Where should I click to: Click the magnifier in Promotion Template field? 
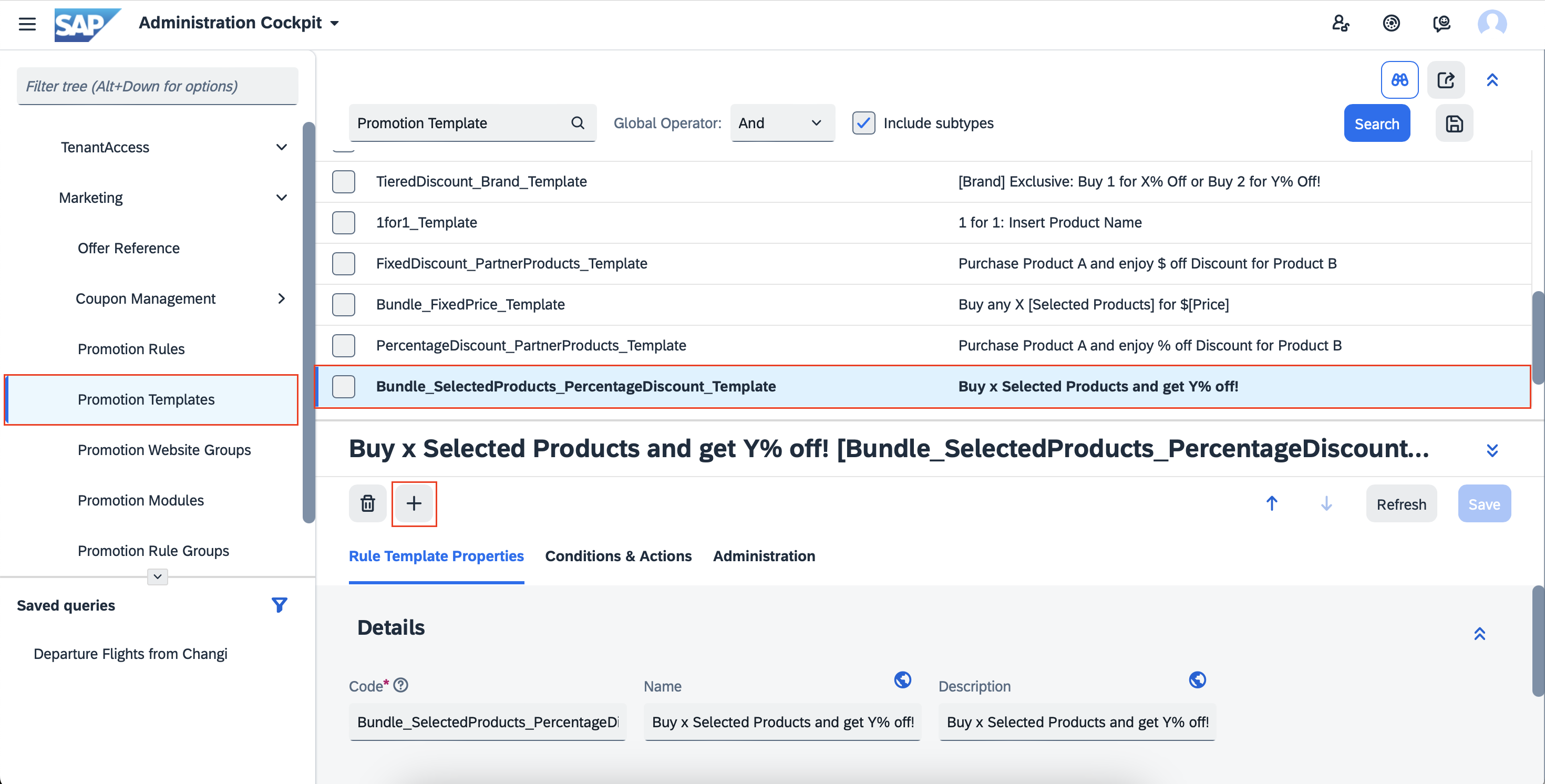click(x=578, y=123)
